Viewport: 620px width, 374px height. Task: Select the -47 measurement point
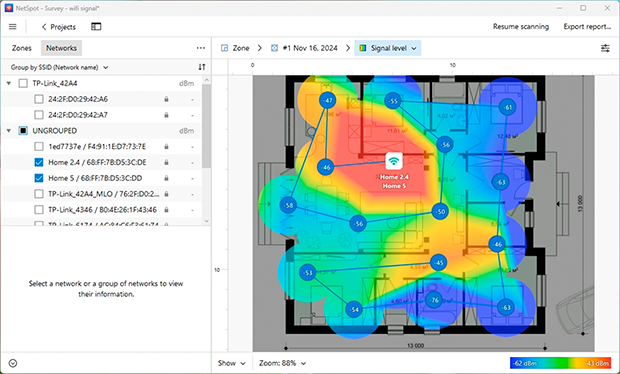327,100
